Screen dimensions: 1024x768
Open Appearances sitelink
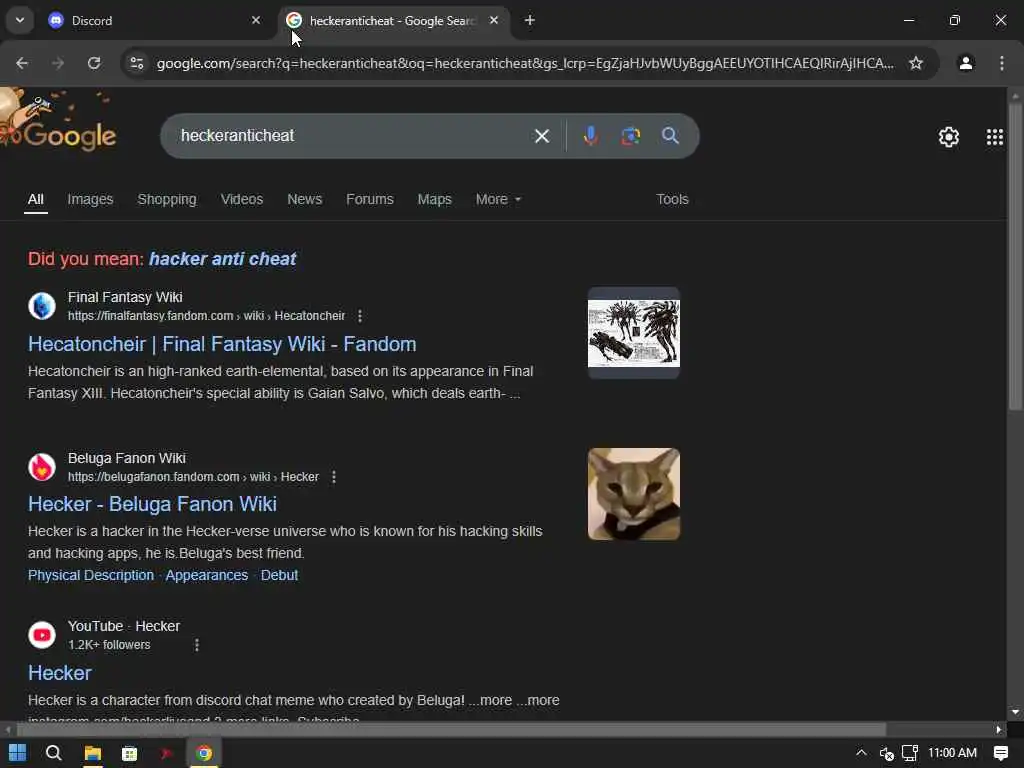tap(206, 575)
